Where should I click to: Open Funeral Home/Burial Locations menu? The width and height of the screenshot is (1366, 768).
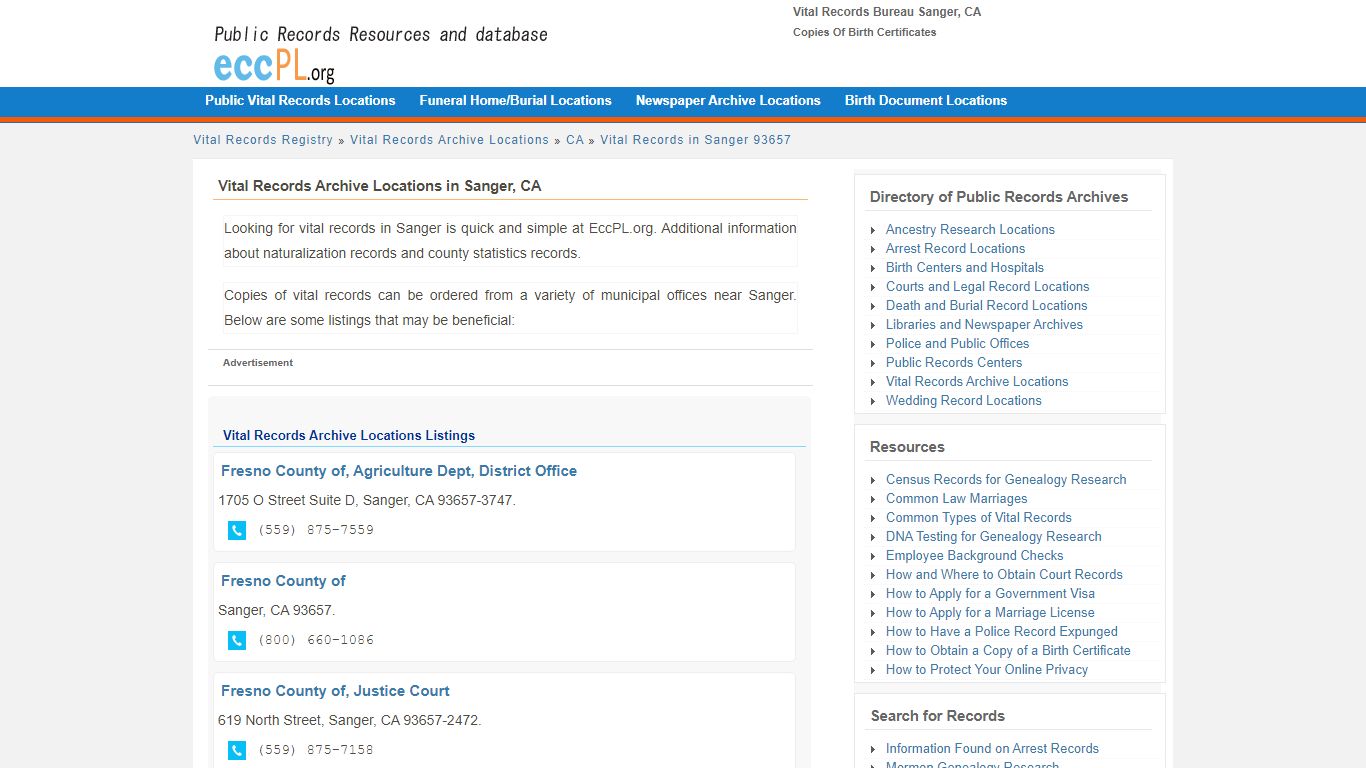pos(515,101)
